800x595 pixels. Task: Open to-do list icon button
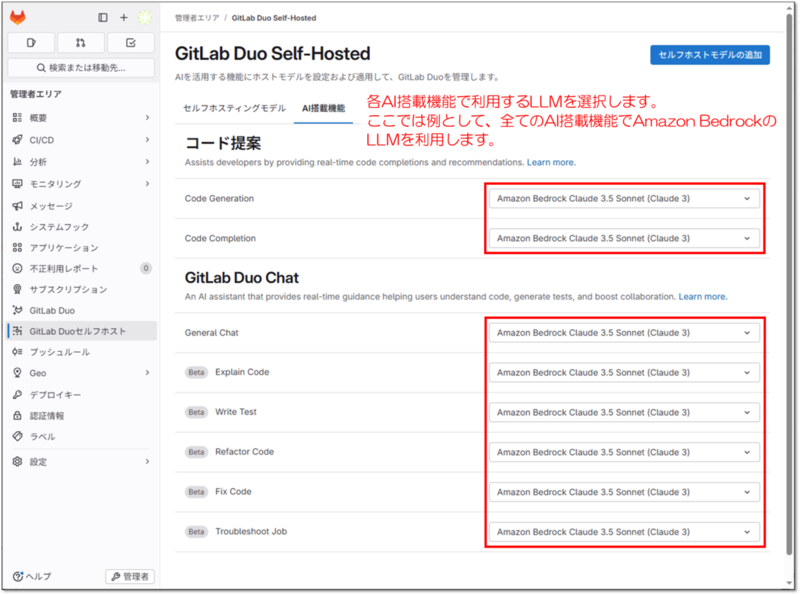(x=131, y=43)
